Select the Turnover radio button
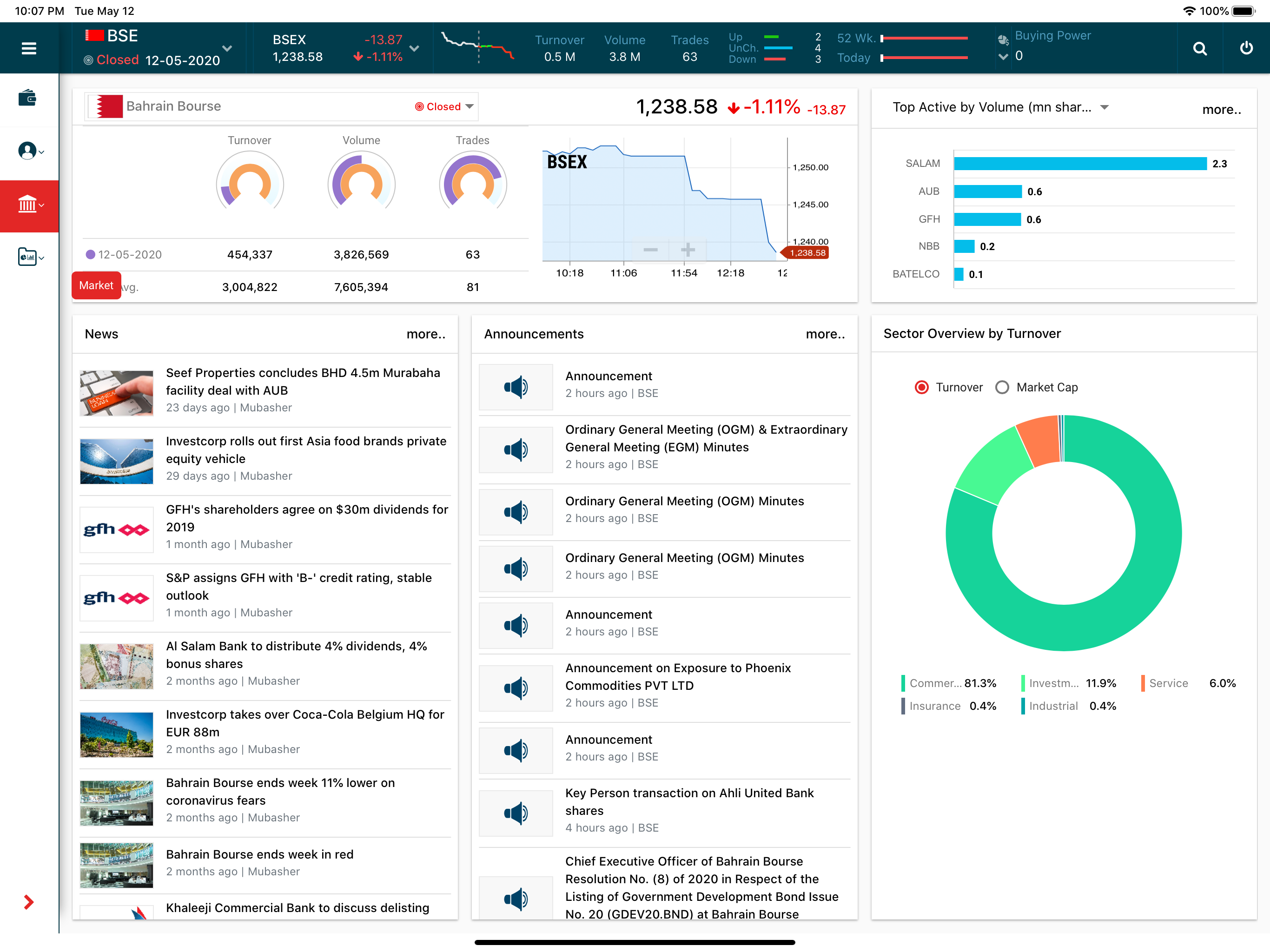Screen dimensions: 1270x952 (x=921, y=387)
